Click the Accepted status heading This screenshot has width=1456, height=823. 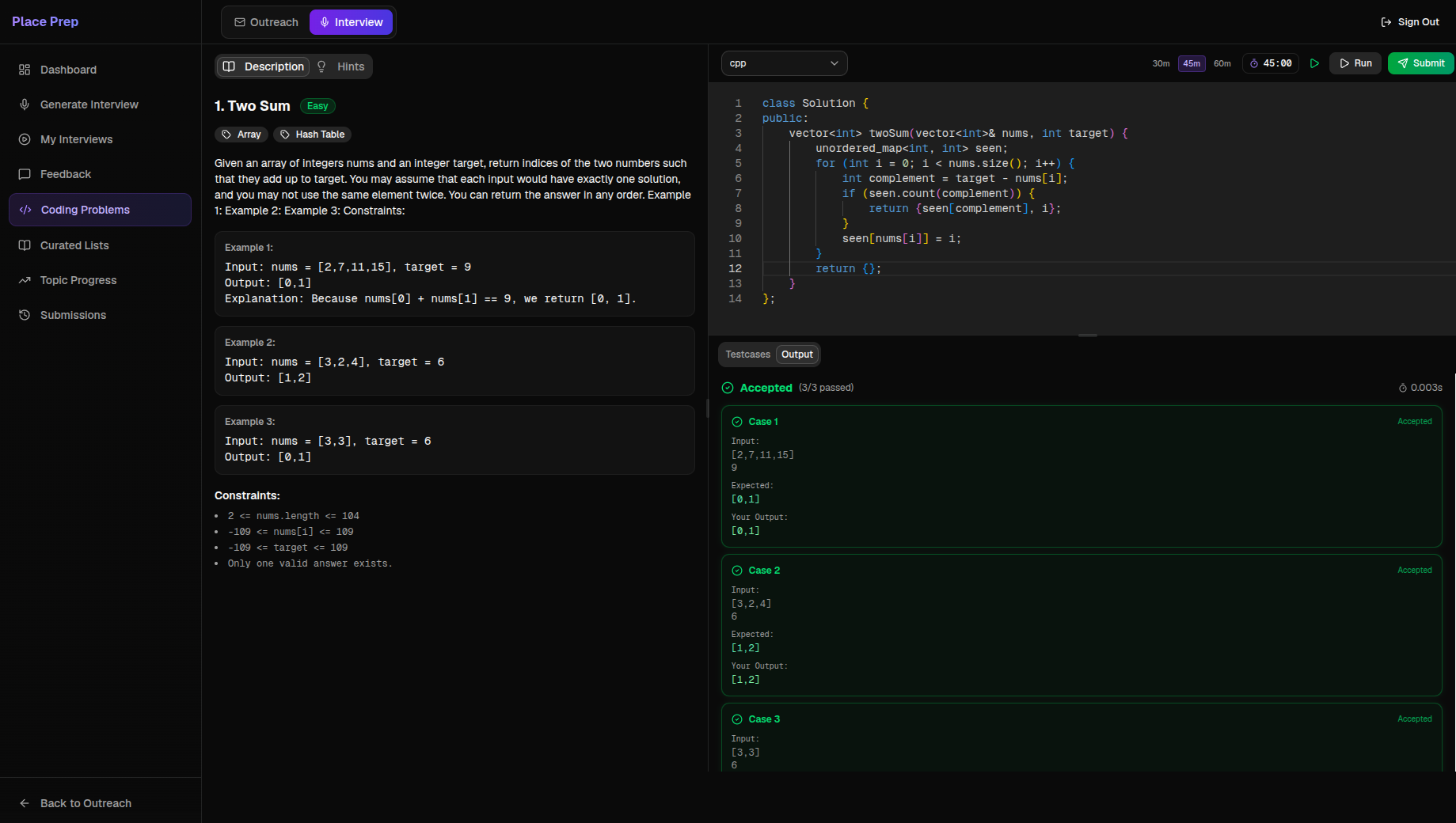766,388
